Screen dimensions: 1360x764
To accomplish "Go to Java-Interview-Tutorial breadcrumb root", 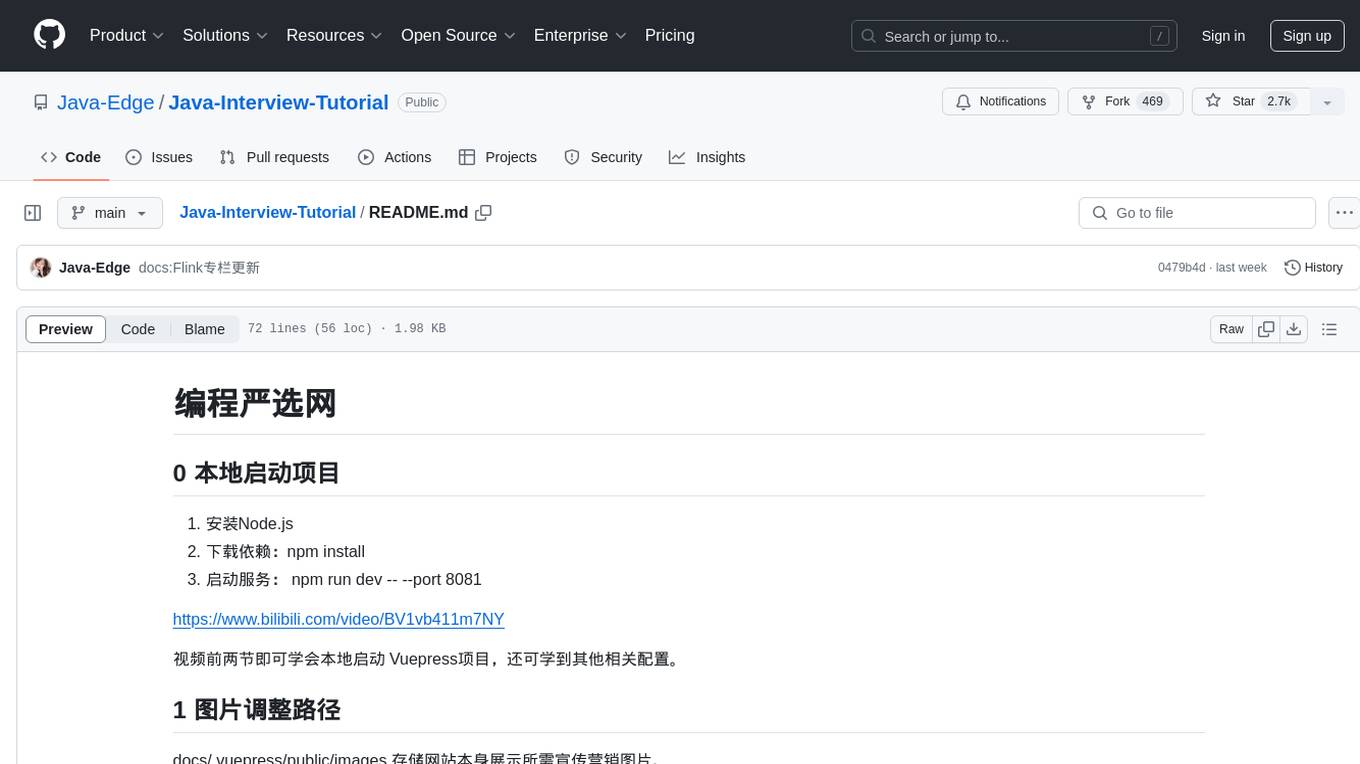I will click(268, 212).
